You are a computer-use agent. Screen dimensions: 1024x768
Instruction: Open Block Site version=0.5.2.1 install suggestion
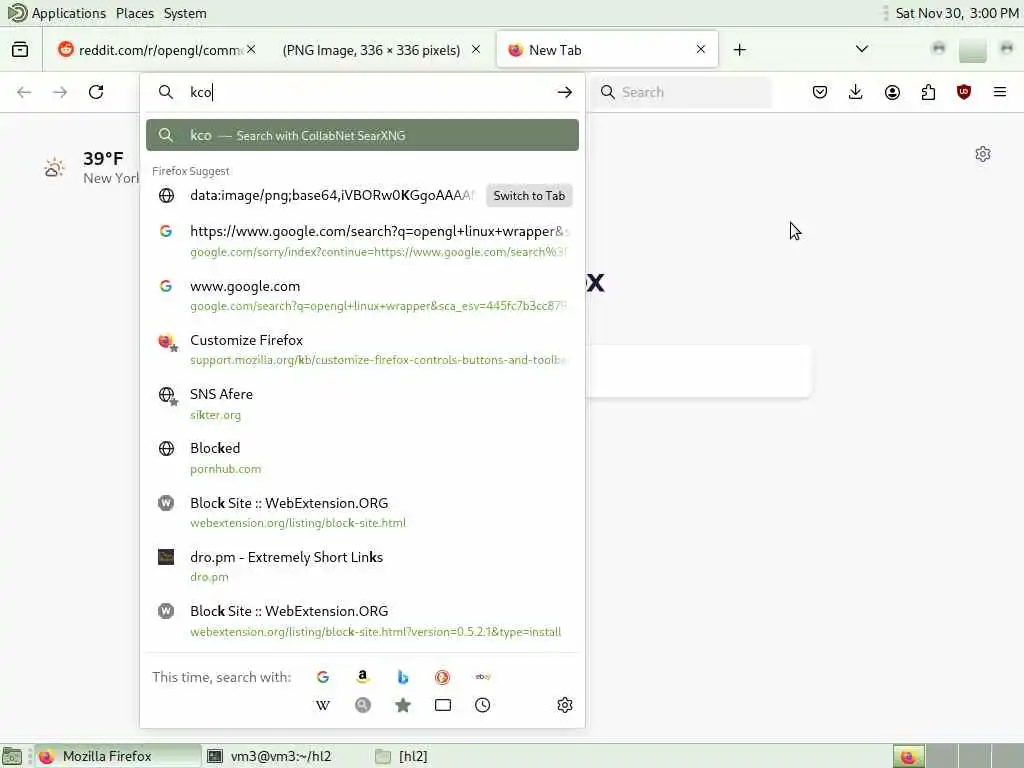(x=362, y=620)
